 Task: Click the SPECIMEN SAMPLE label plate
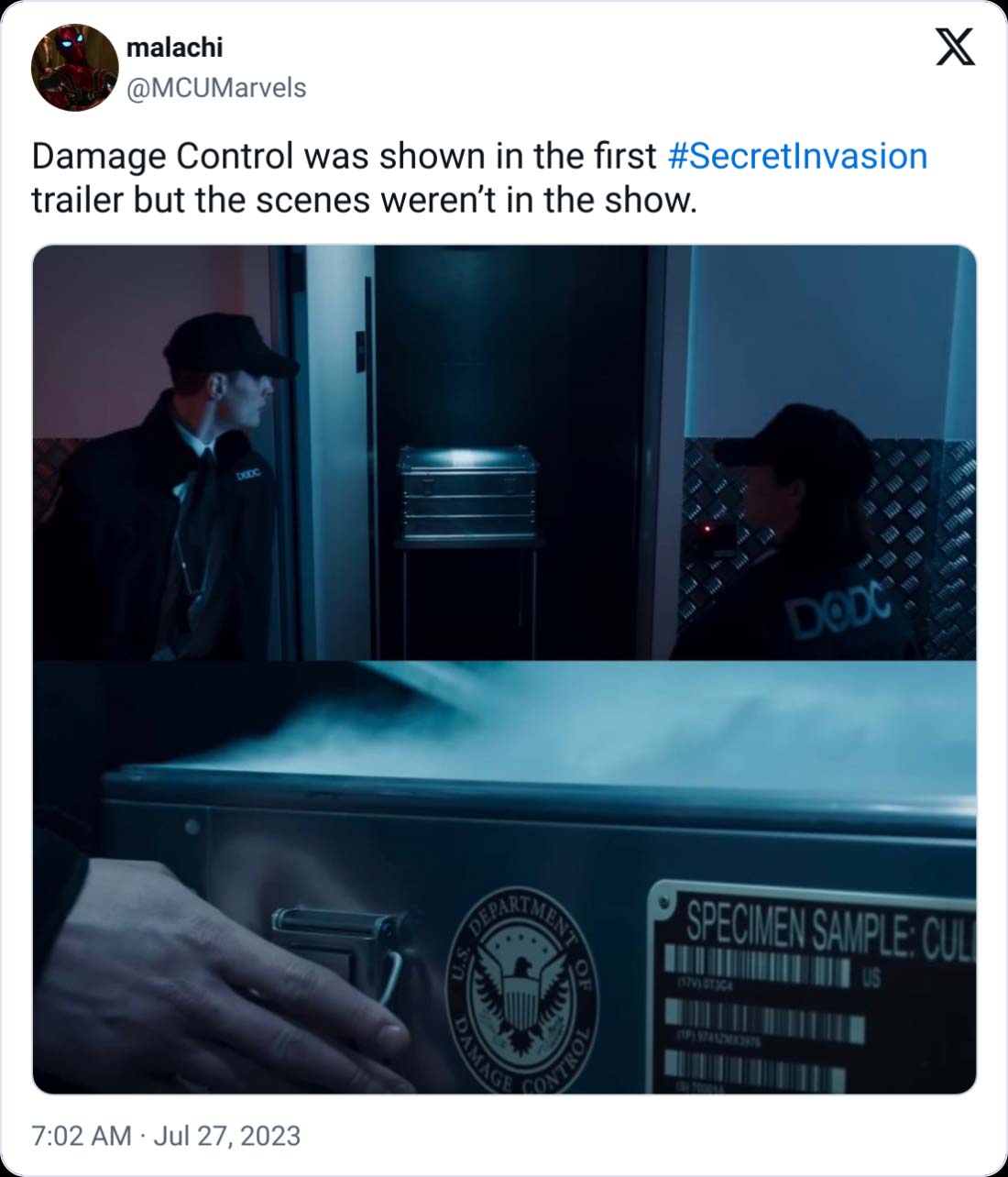(813, 987)
